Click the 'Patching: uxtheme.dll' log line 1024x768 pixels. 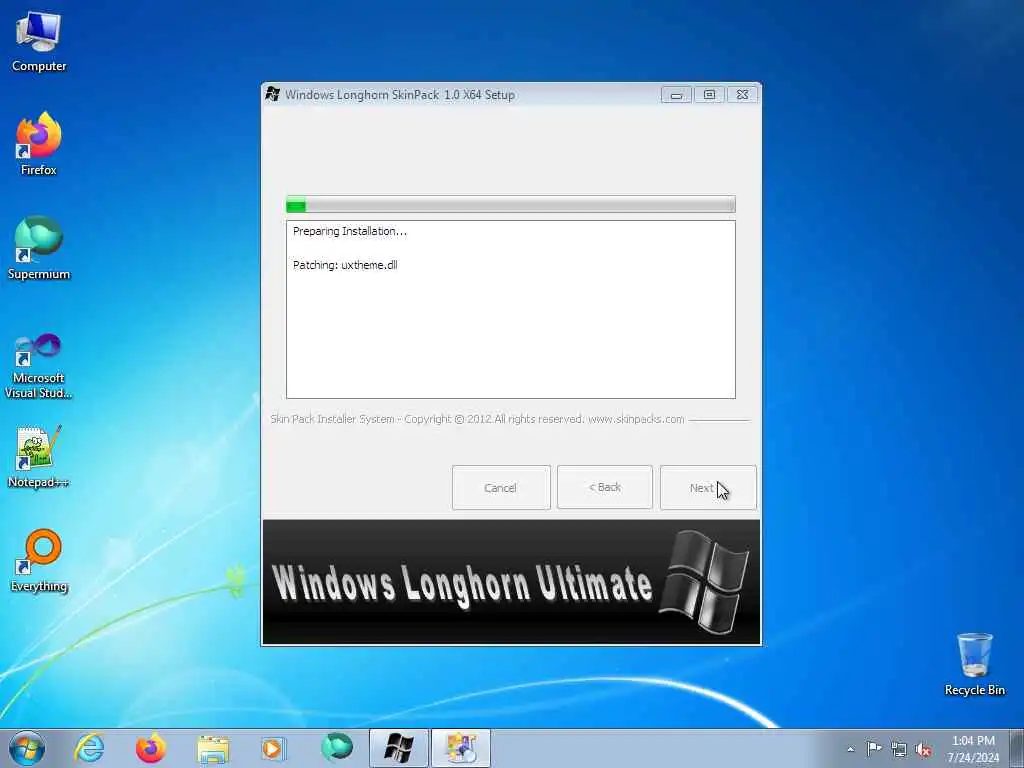[x=345, y=265]
